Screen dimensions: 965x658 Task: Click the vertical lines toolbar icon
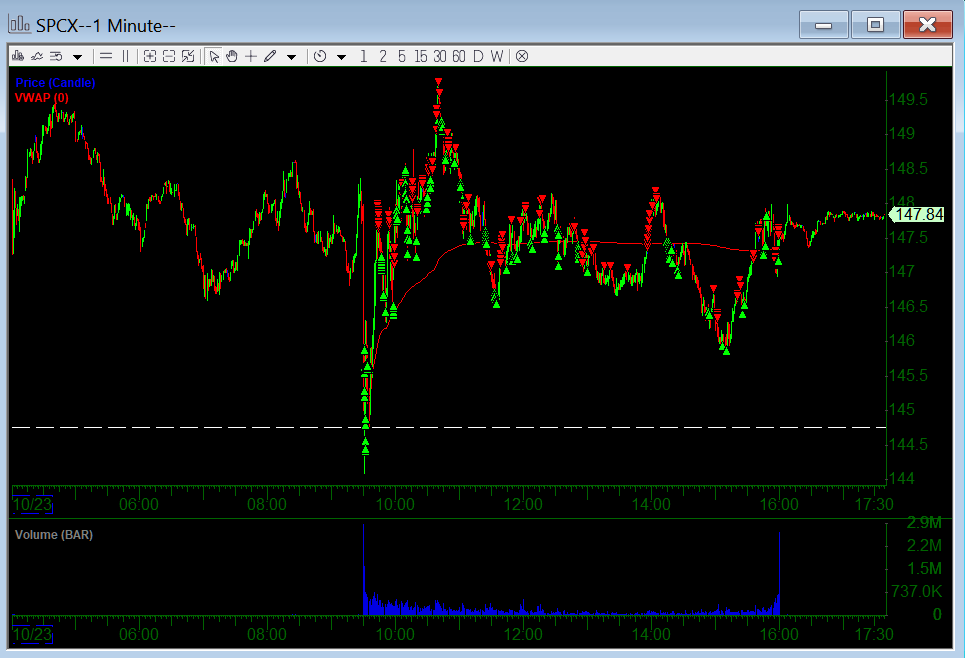click(126, 57)
